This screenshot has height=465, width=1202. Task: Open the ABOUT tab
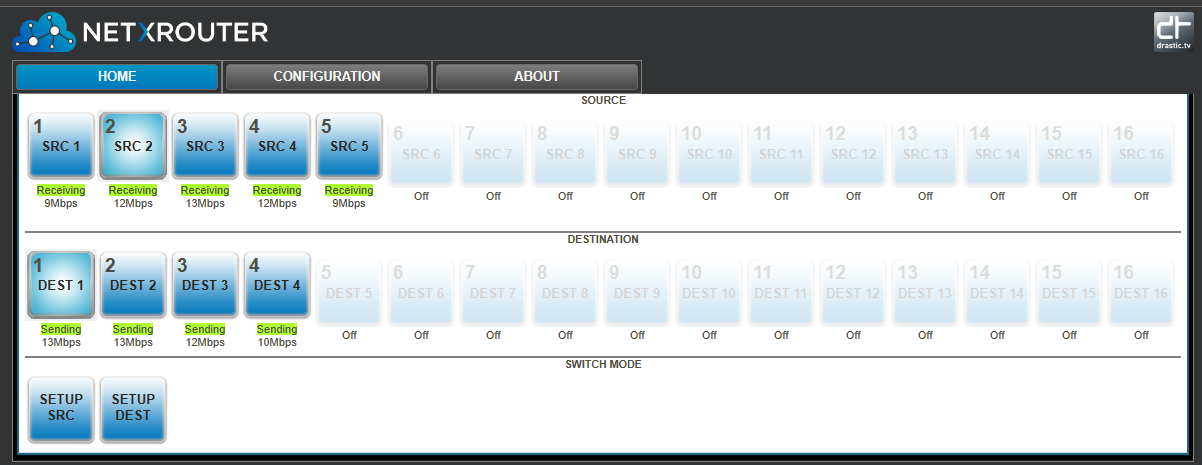537,77
